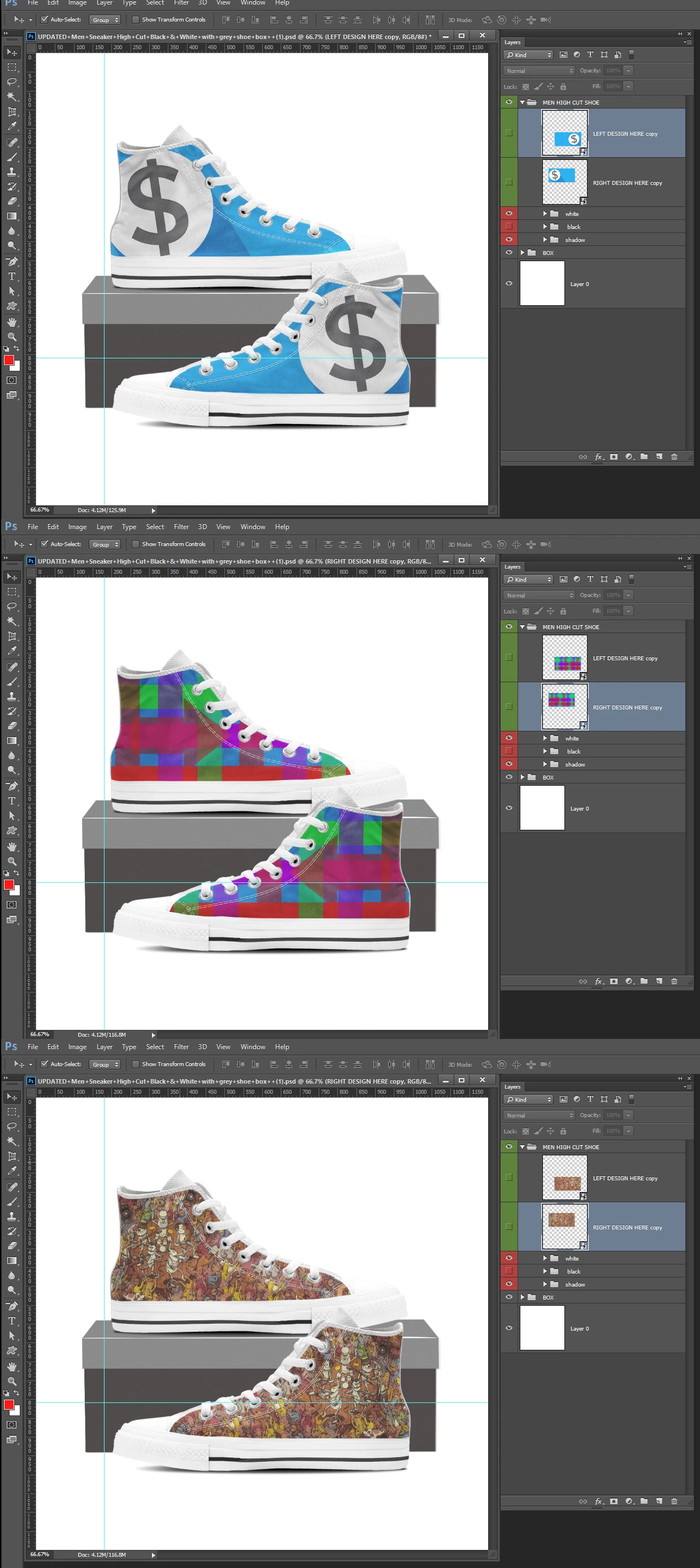Open the Help menu in doodle-pattern shoe window
Viewport: 700px width, 1568px height.
tap(282, 1046)
